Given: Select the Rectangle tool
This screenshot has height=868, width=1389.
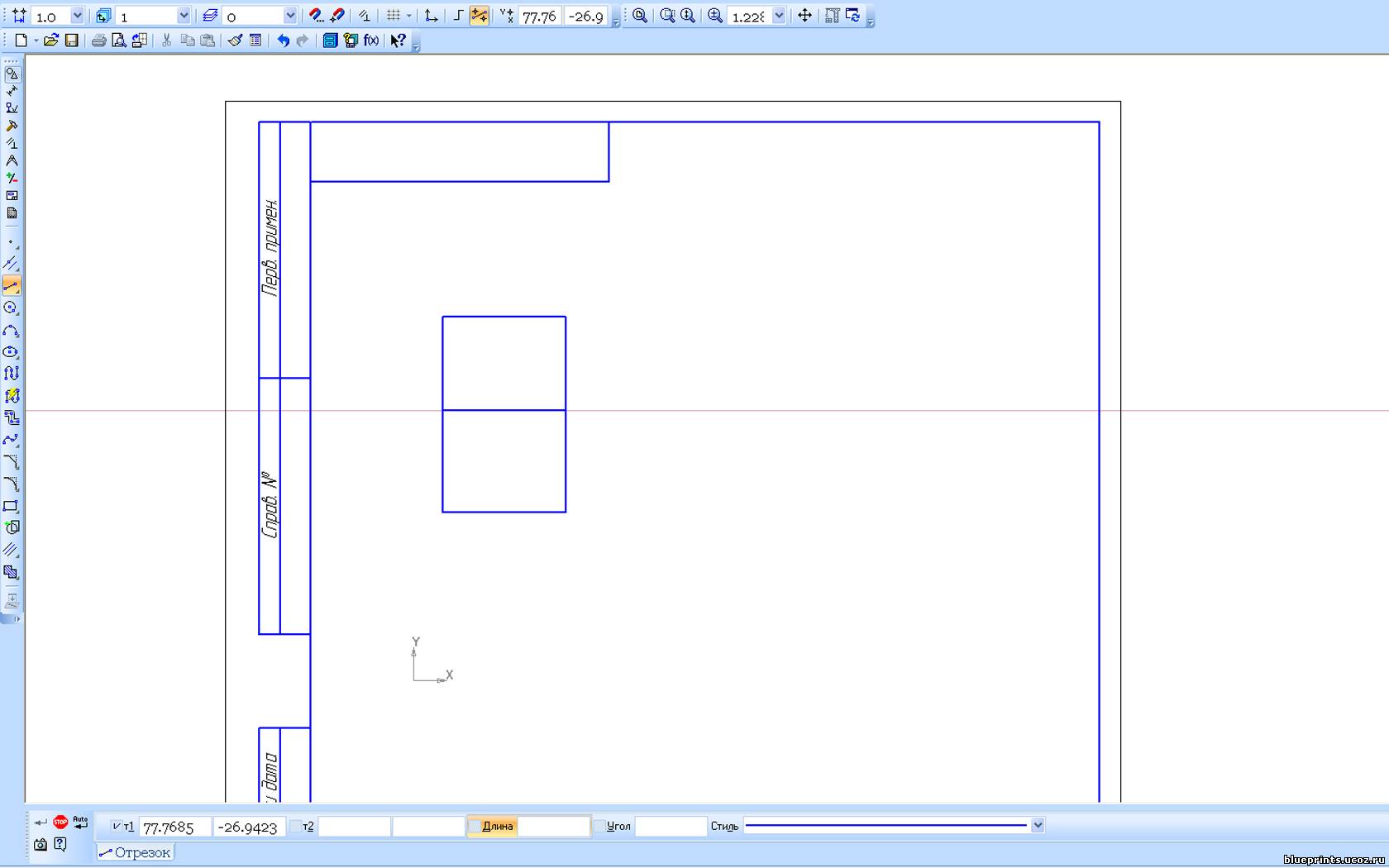Looking at the screenshot, I should tap(12, 506).
